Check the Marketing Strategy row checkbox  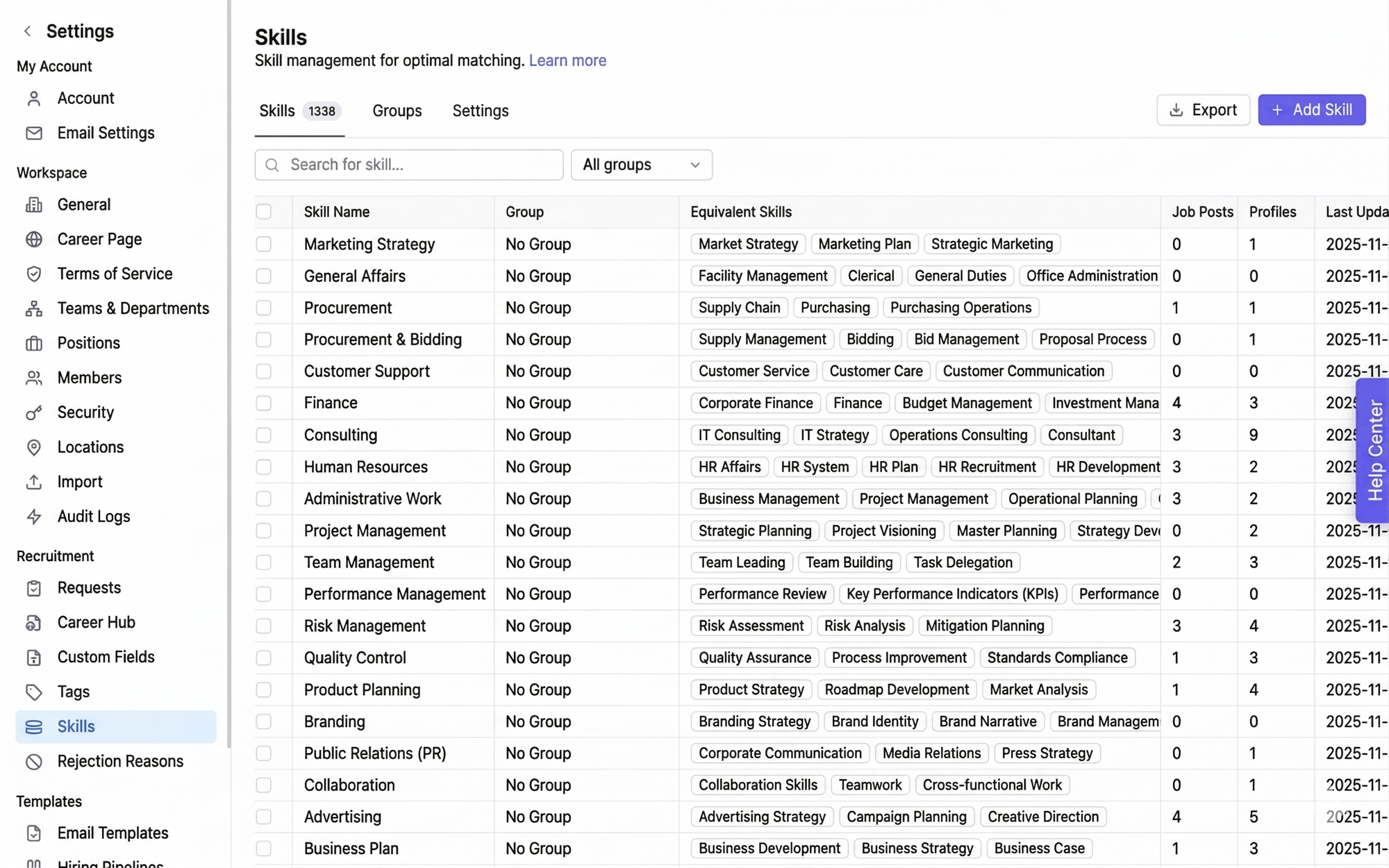pos(263,244)
